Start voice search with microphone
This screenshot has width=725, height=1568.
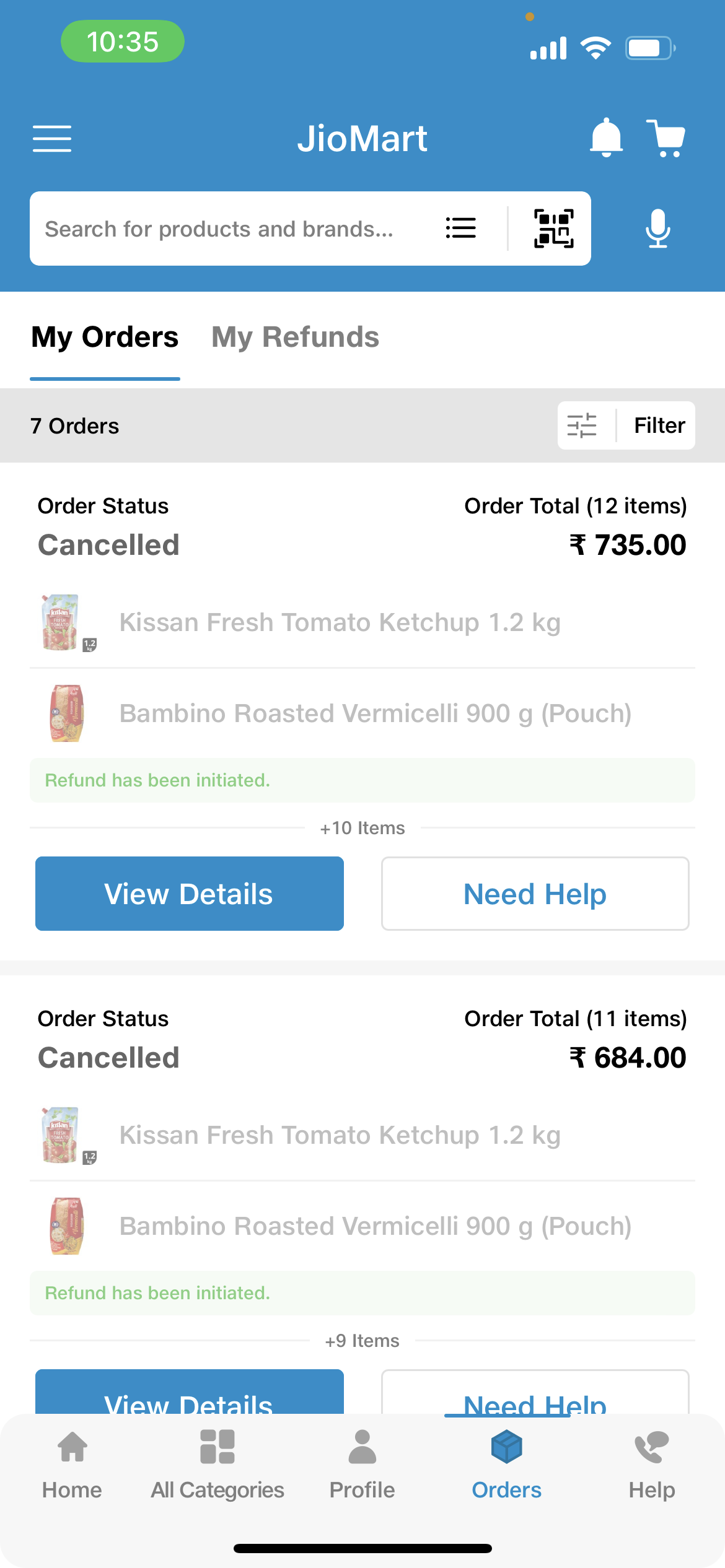click(x=657, y=229)
